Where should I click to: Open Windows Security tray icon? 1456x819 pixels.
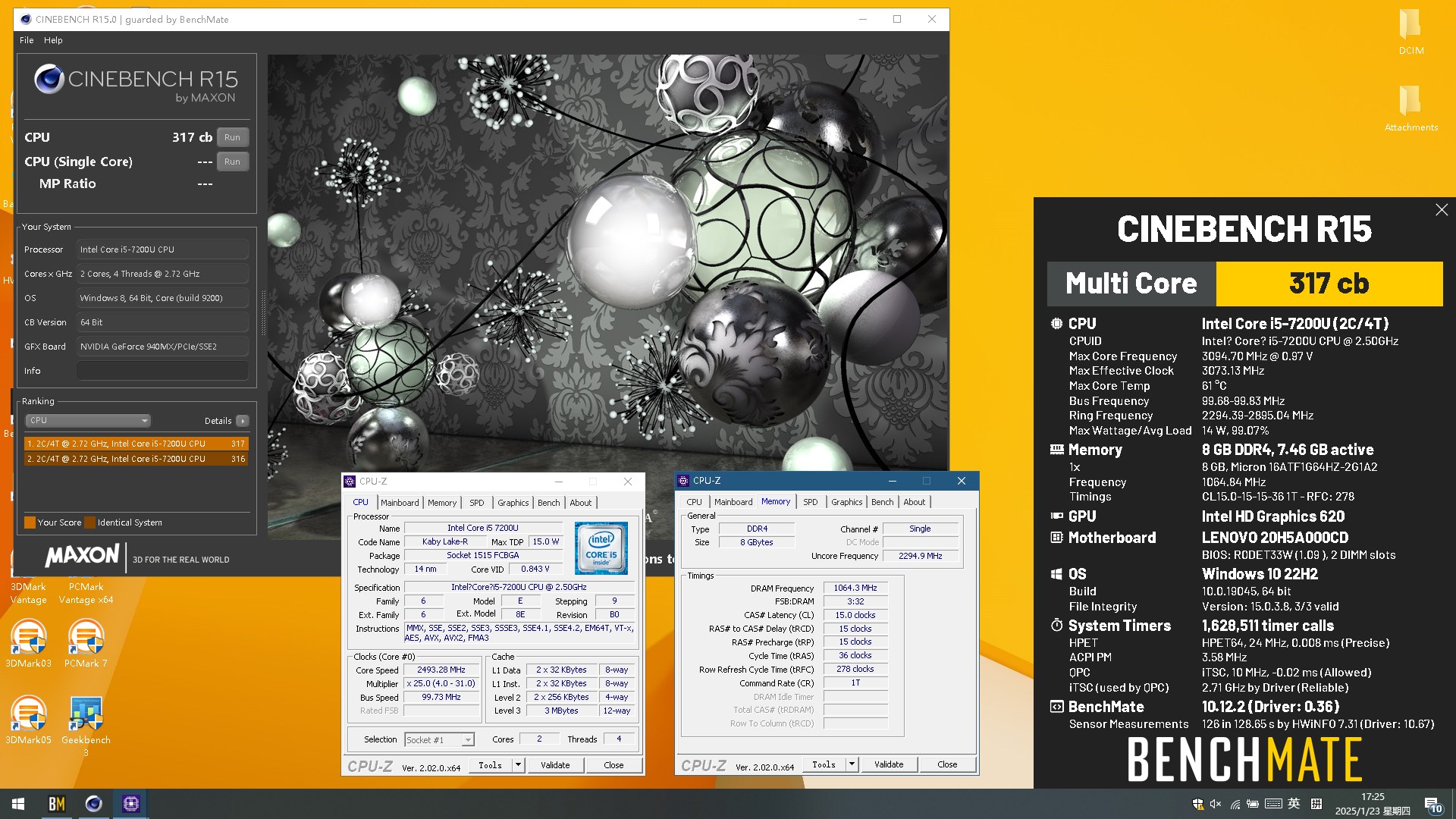[1197, 804]
